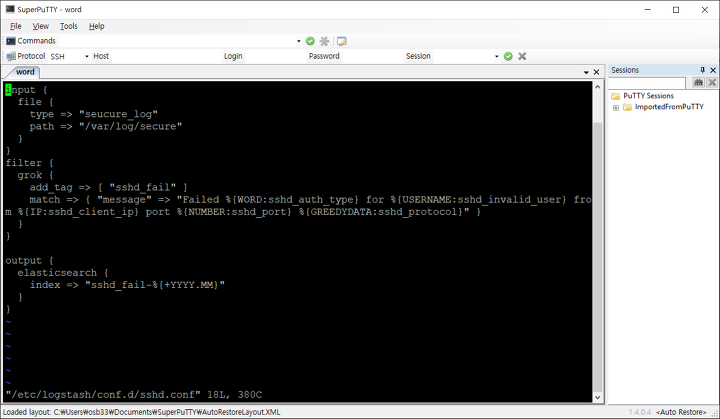Screen dimensions: 720x419
Task: Click the 'path => "/var/log/secure"' line
Action: click(106, 126)
